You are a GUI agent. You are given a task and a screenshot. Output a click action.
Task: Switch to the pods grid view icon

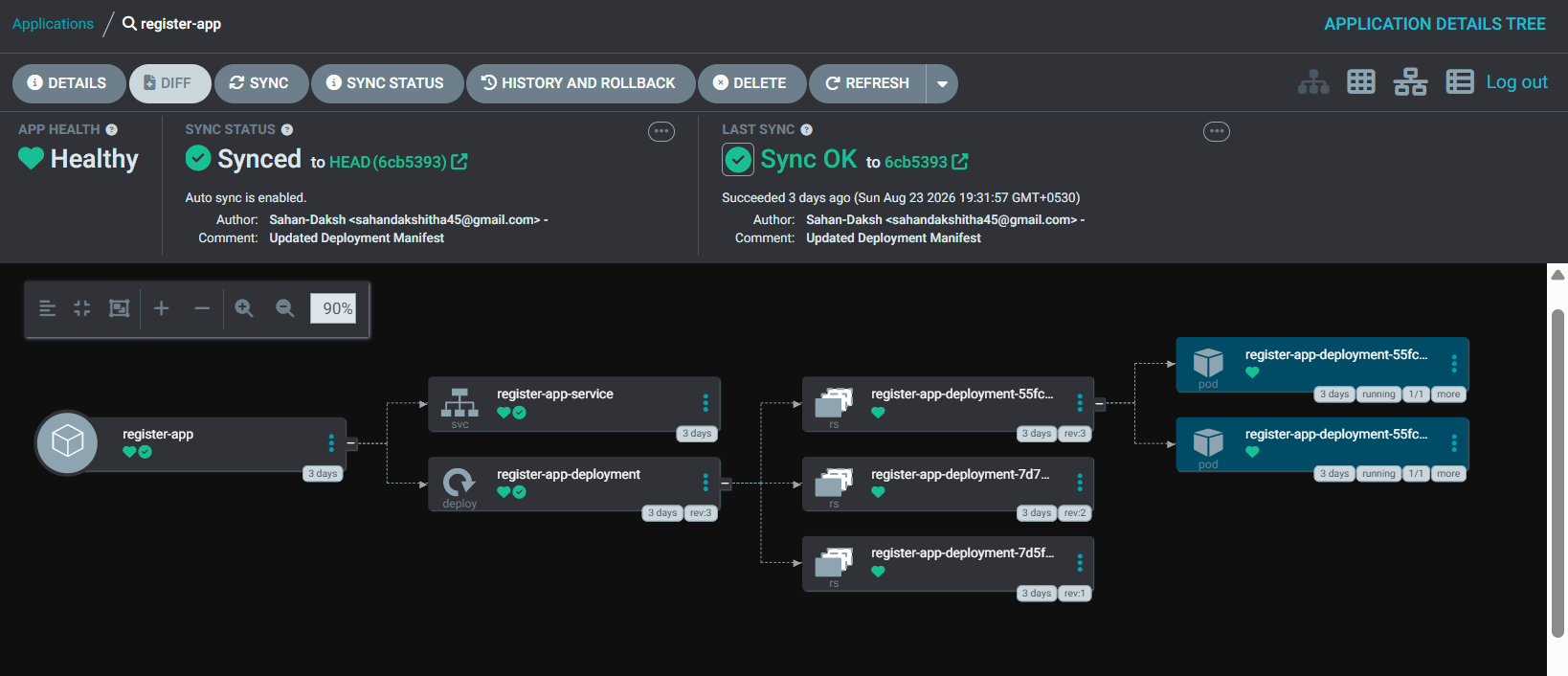tap(1361, 82)
